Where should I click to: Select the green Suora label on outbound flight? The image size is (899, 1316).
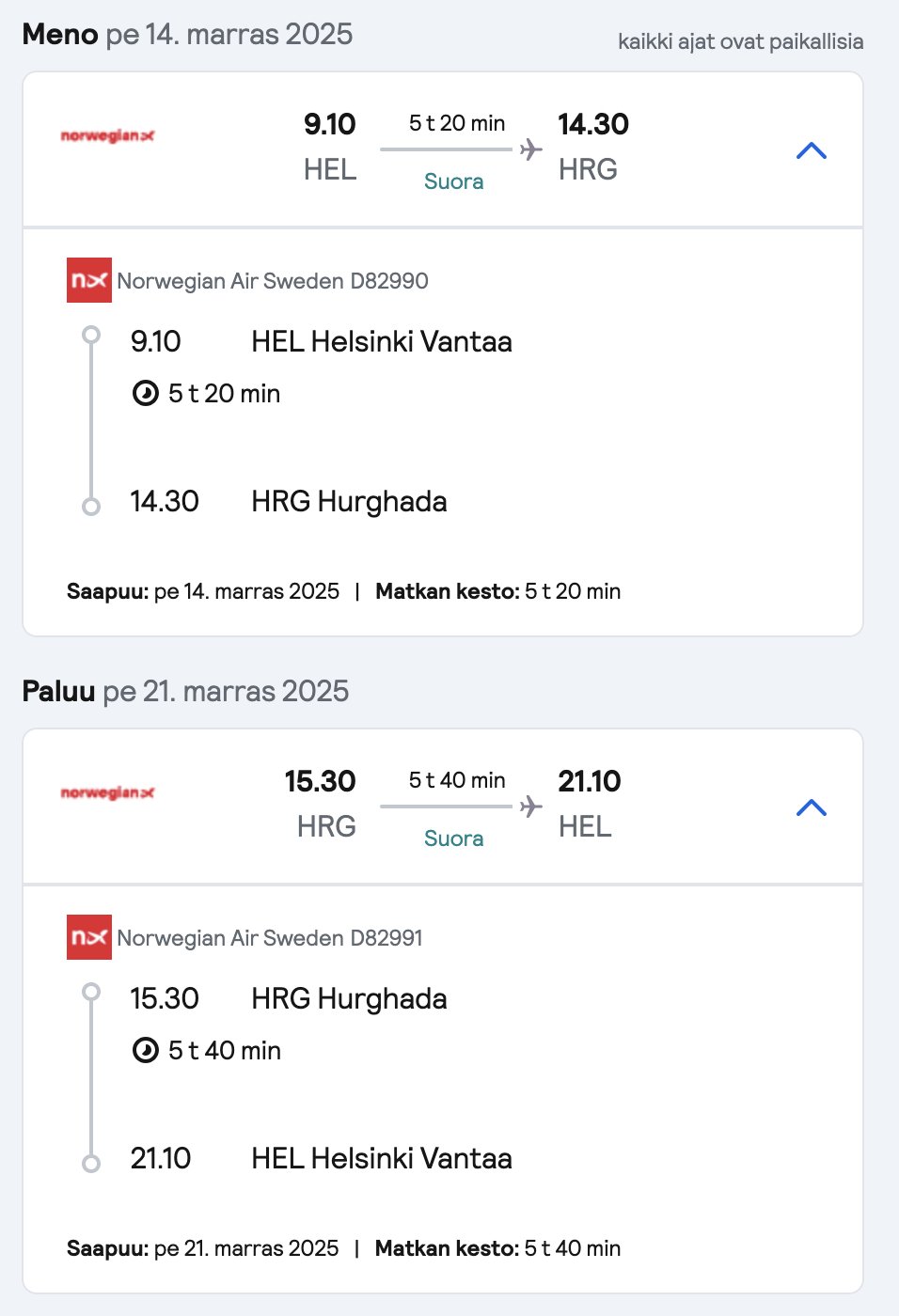pyautogui.click(x=453, y=181)
